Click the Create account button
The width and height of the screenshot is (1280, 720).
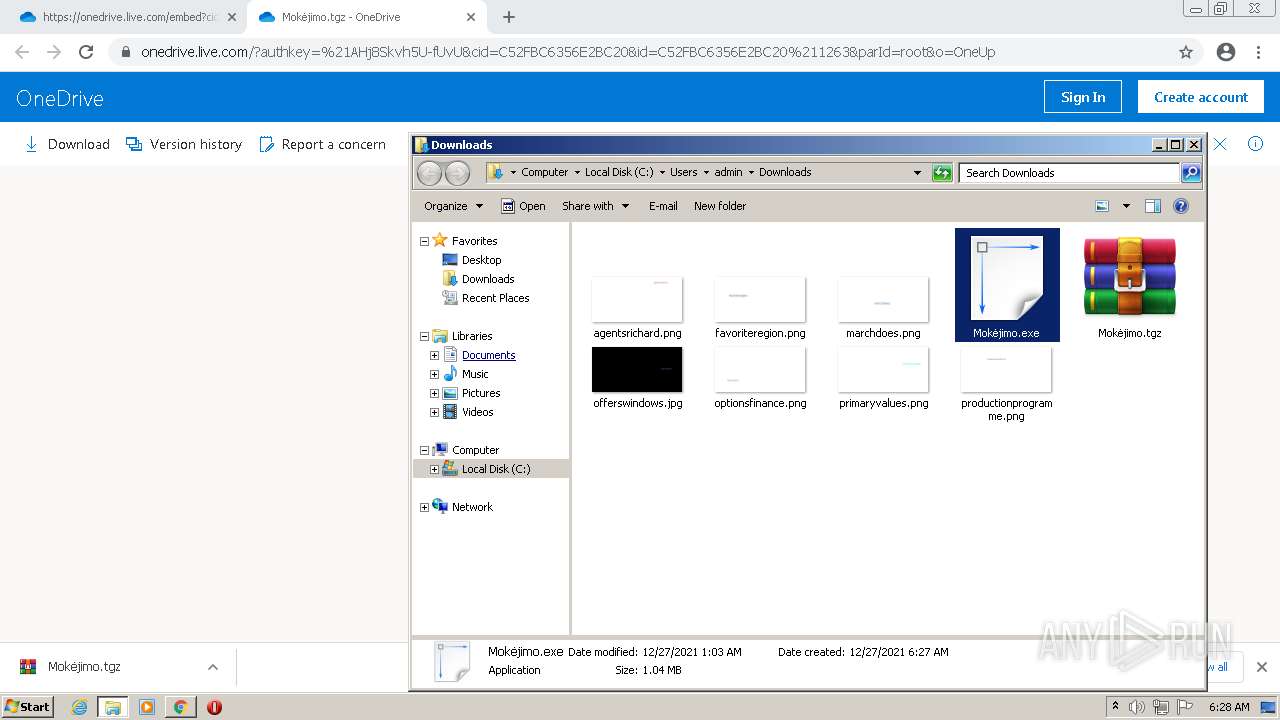1201,97
